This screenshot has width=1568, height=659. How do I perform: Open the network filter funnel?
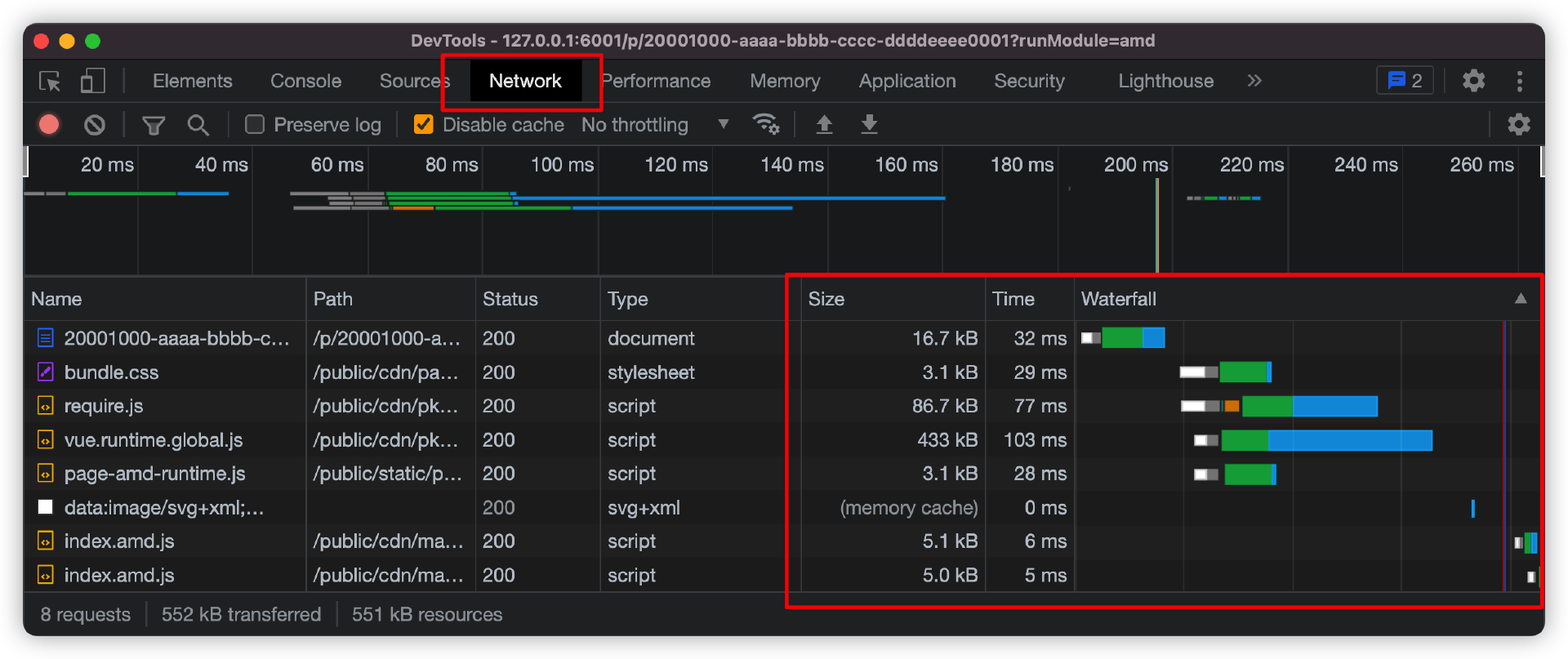[x=154, y=124]
